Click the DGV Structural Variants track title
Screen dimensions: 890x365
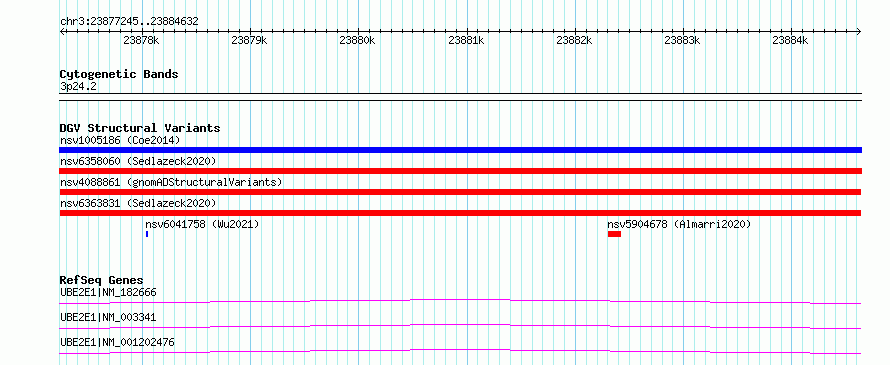tap(140, 128)
